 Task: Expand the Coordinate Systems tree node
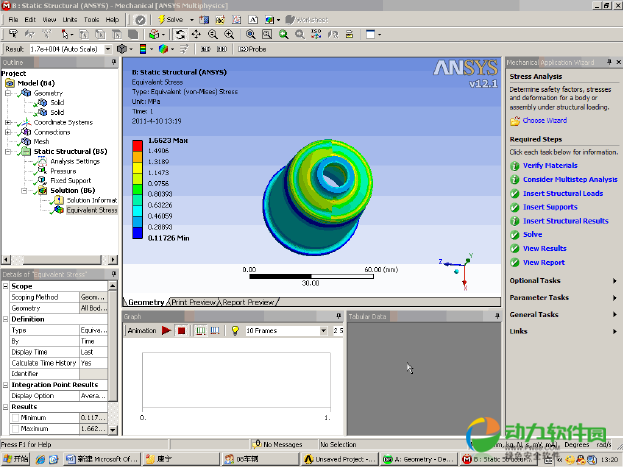tap(8, 122)
